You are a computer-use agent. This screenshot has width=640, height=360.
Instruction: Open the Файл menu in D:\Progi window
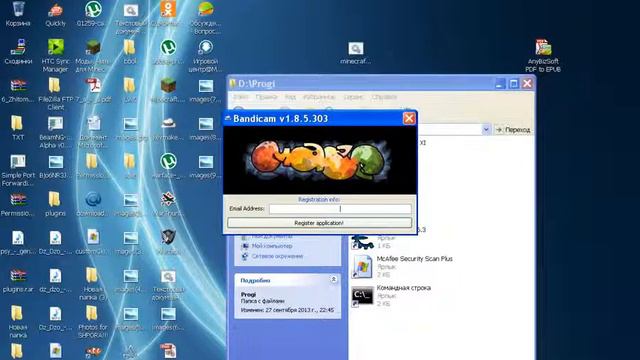240,97
